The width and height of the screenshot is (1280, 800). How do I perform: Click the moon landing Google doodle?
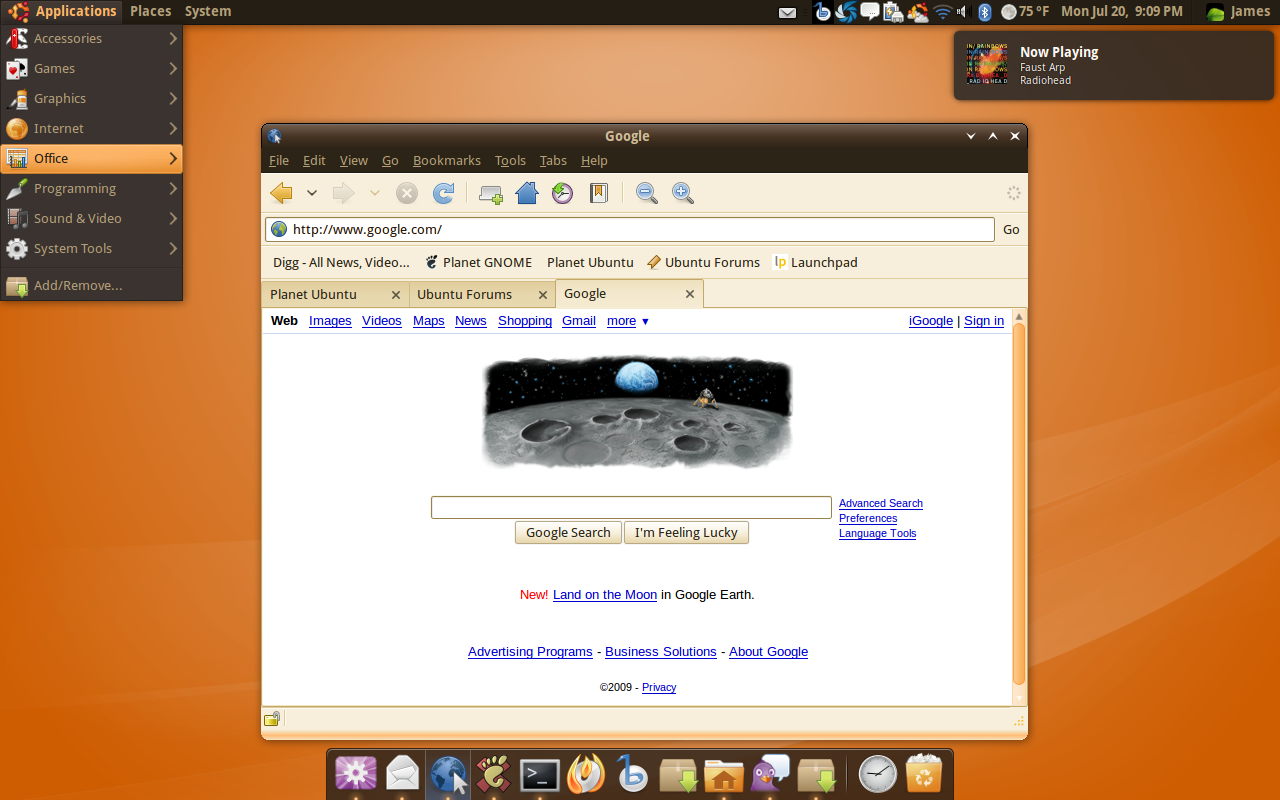tap(637, 412)
